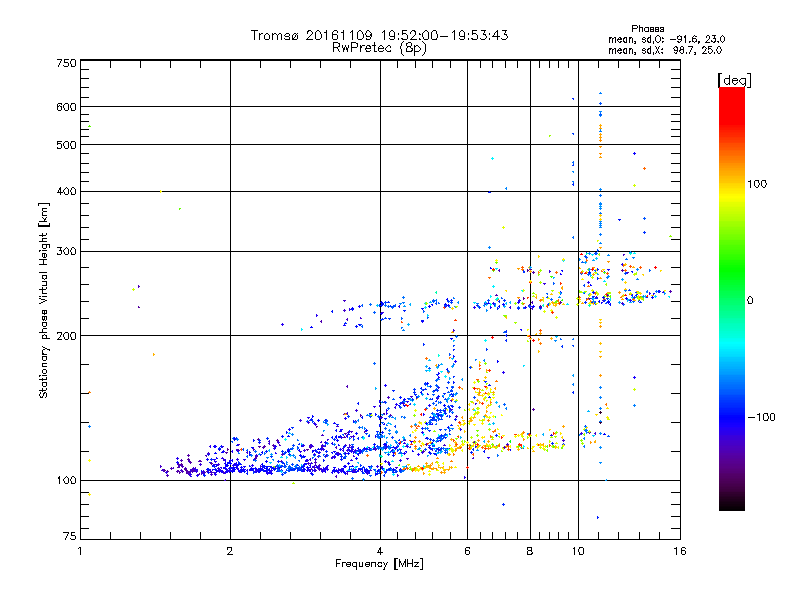Click the "Phases" heading at top right

(x=647, y=29)
